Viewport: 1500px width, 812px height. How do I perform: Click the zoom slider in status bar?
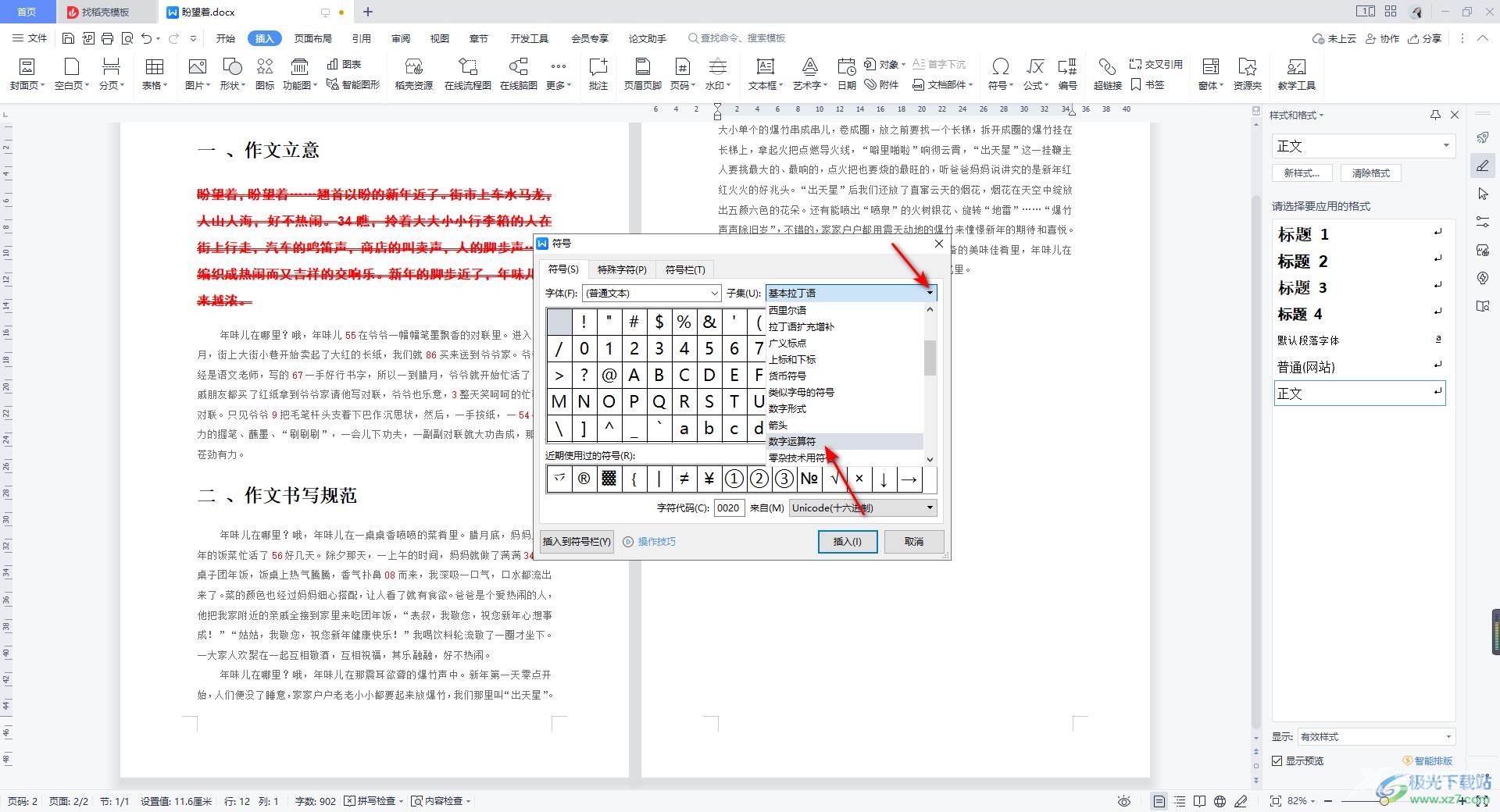1384,801
